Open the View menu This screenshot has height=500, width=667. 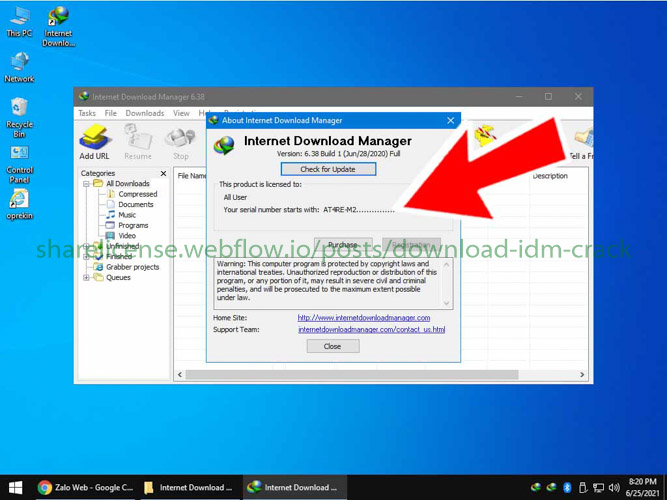coord(181,113)
